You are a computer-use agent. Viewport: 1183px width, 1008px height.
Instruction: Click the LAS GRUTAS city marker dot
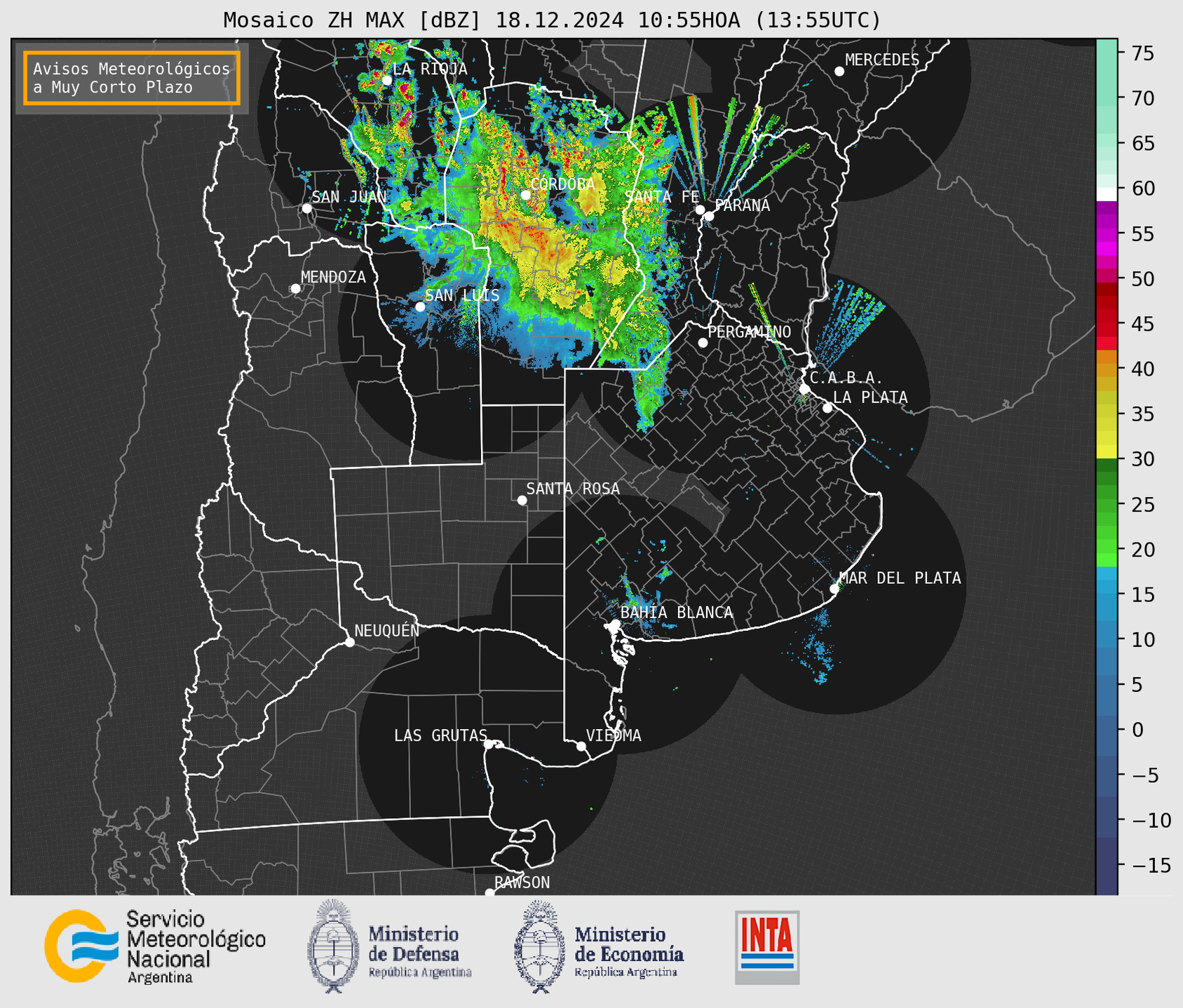click(x=489, y=744)
